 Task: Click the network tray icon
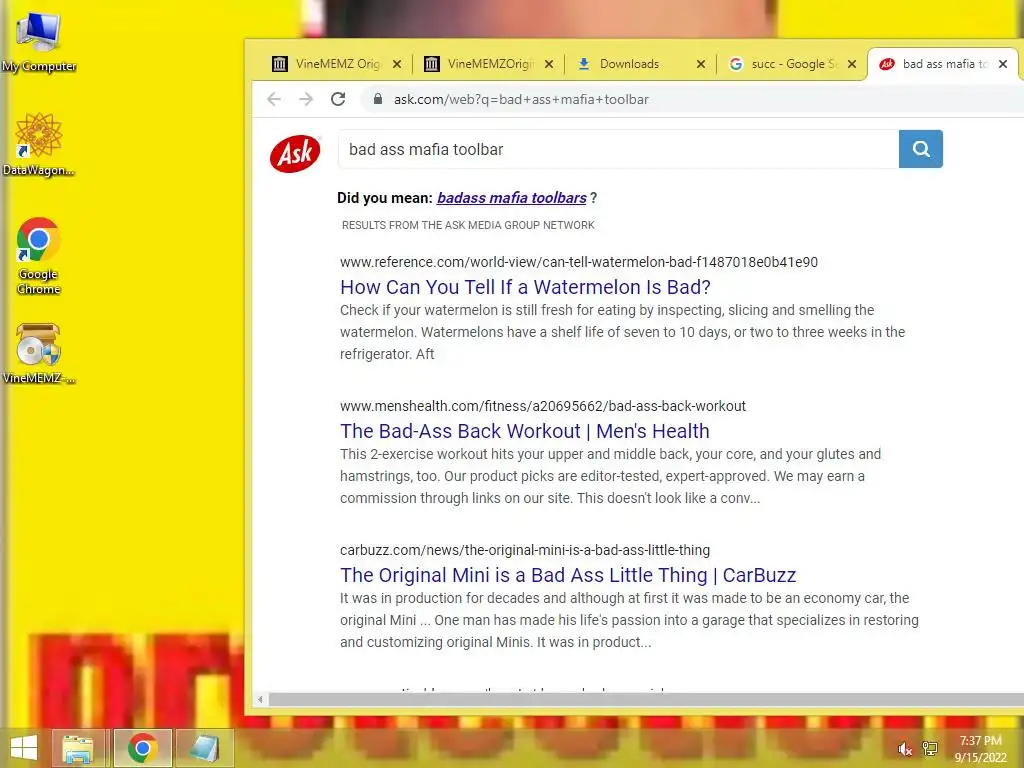(x=930, y=749)
